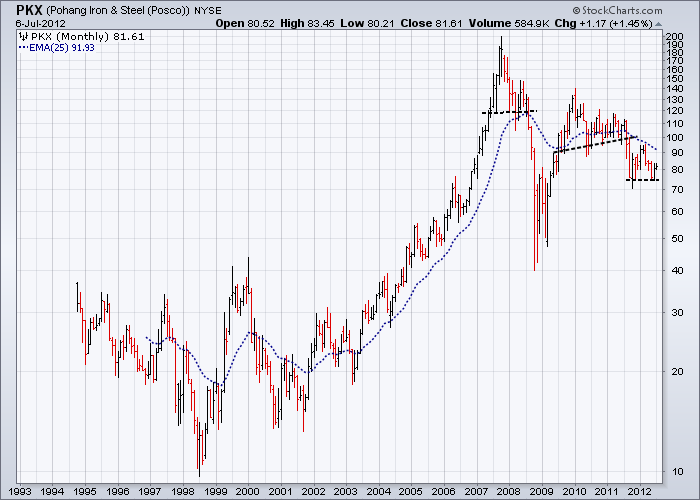Click the Chg +1.17 (+1.45%) value
This screenshot has width=700, height=500.
604,24
